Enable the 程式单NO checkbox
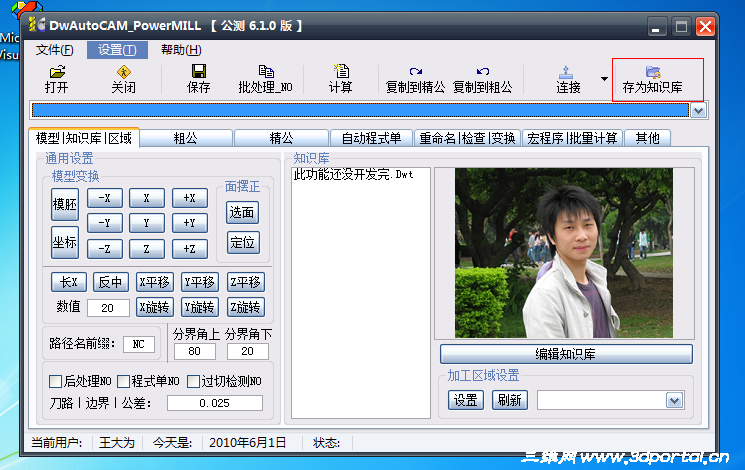 click(x=123, y=381)
